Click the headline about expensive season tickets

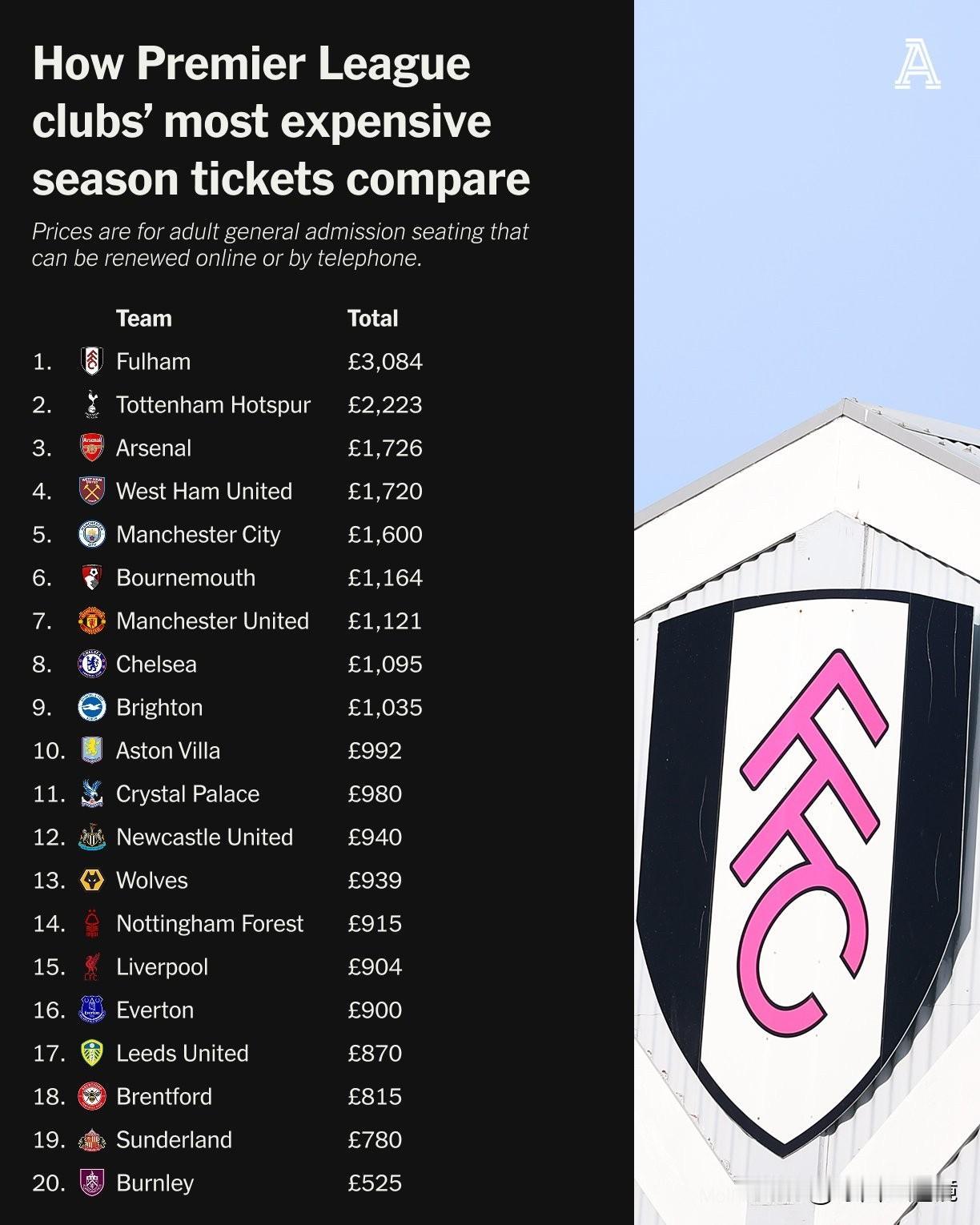281,120
